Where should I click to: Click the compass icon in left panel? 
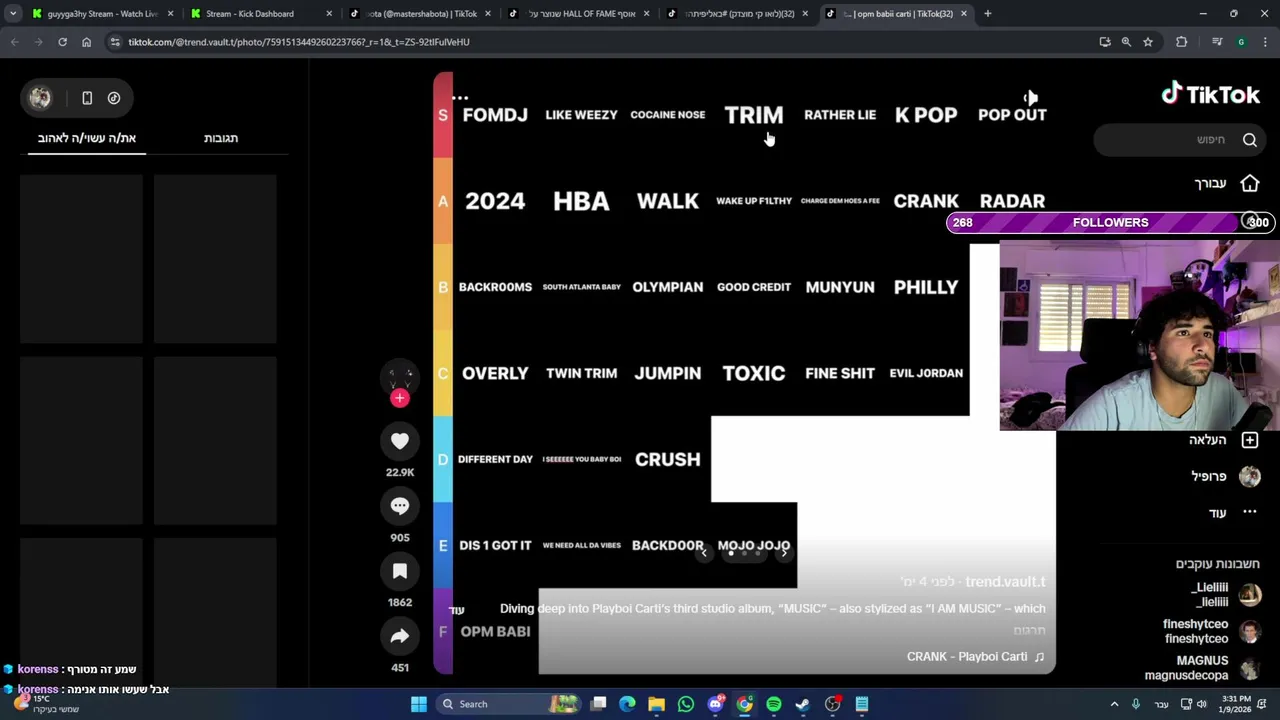[114, 98]
